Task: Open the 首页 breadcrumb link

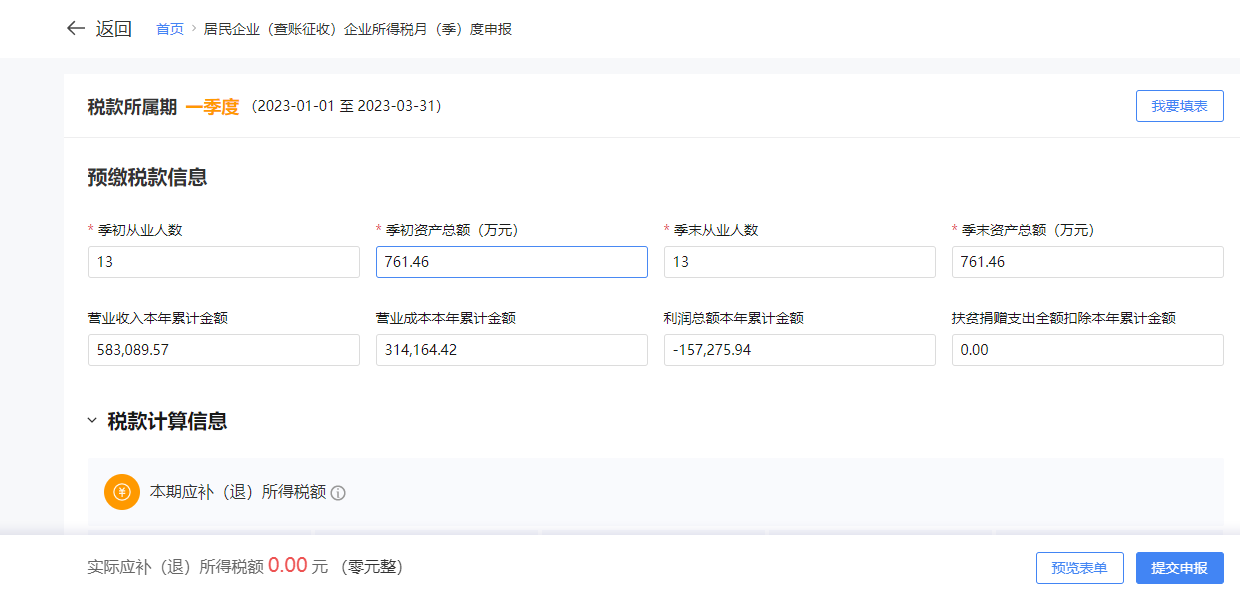Action: tap(170, 29)
